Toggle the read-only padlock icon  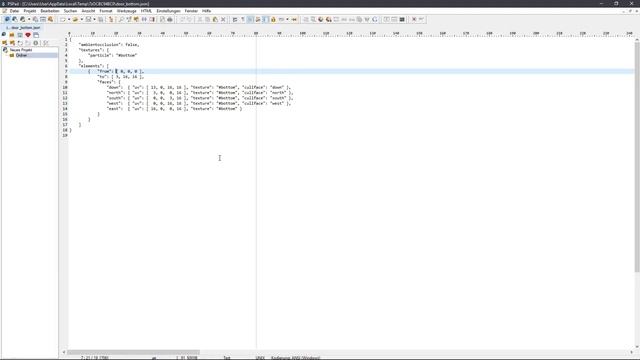point(273,19)
